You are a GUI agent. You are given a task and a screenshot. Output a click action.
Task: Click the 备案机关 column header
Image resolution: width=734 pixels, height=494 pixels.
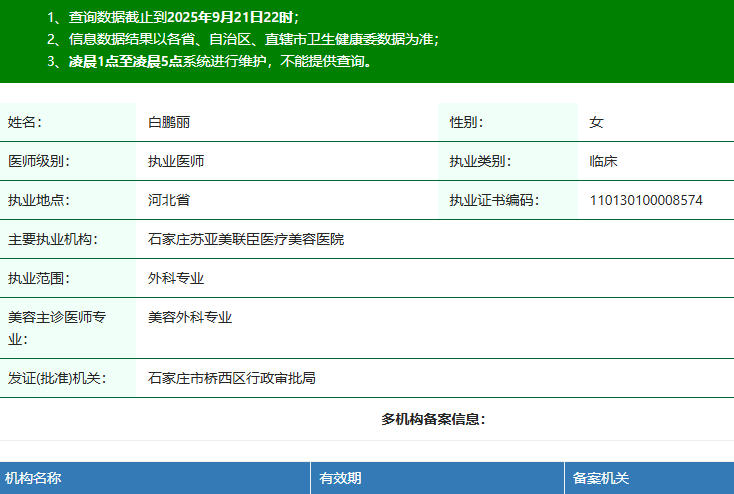click(601, 479)
